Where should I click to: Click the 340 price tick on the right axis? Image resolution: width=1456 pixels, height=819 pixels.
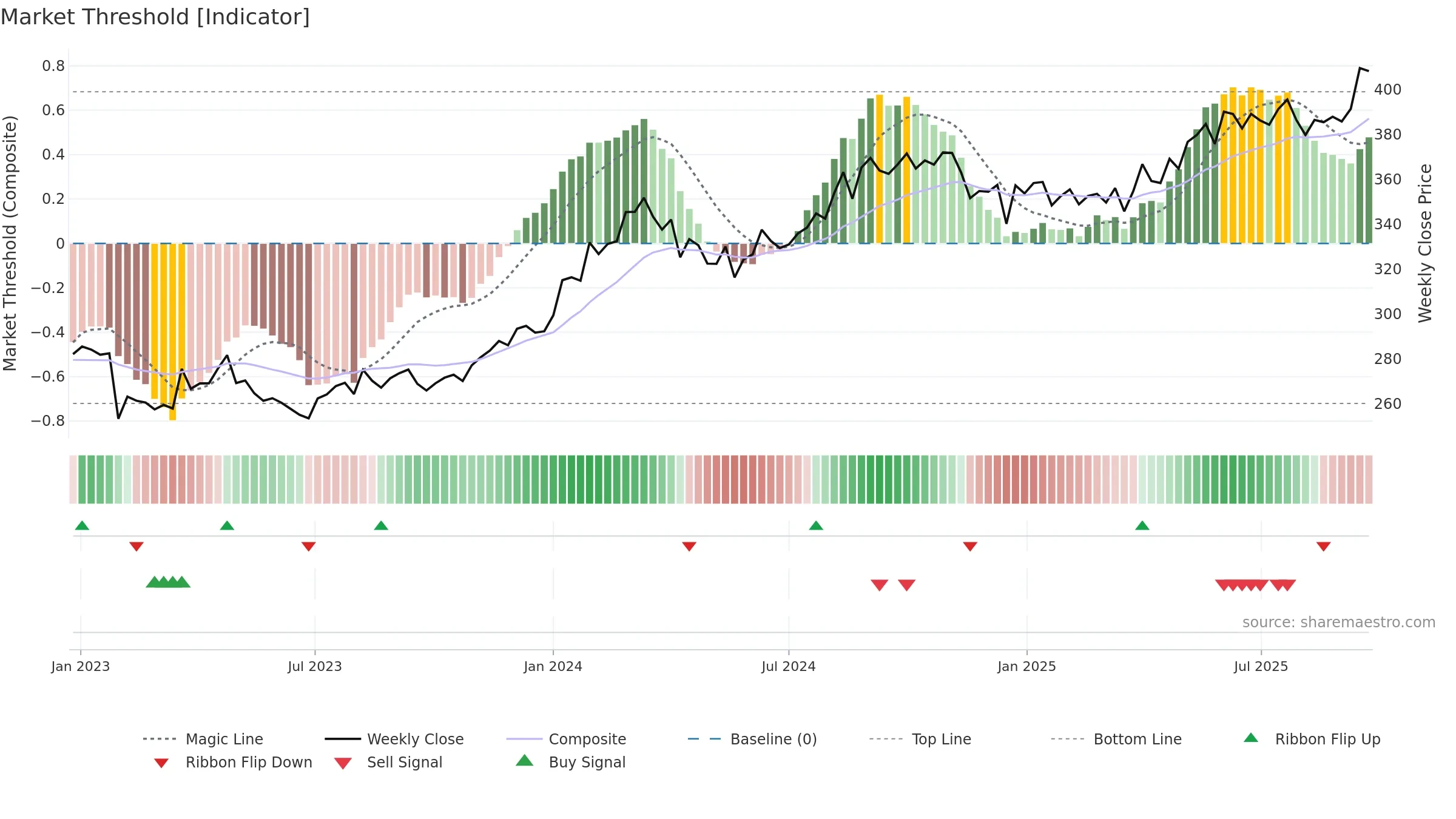(x=1388, y=224)
